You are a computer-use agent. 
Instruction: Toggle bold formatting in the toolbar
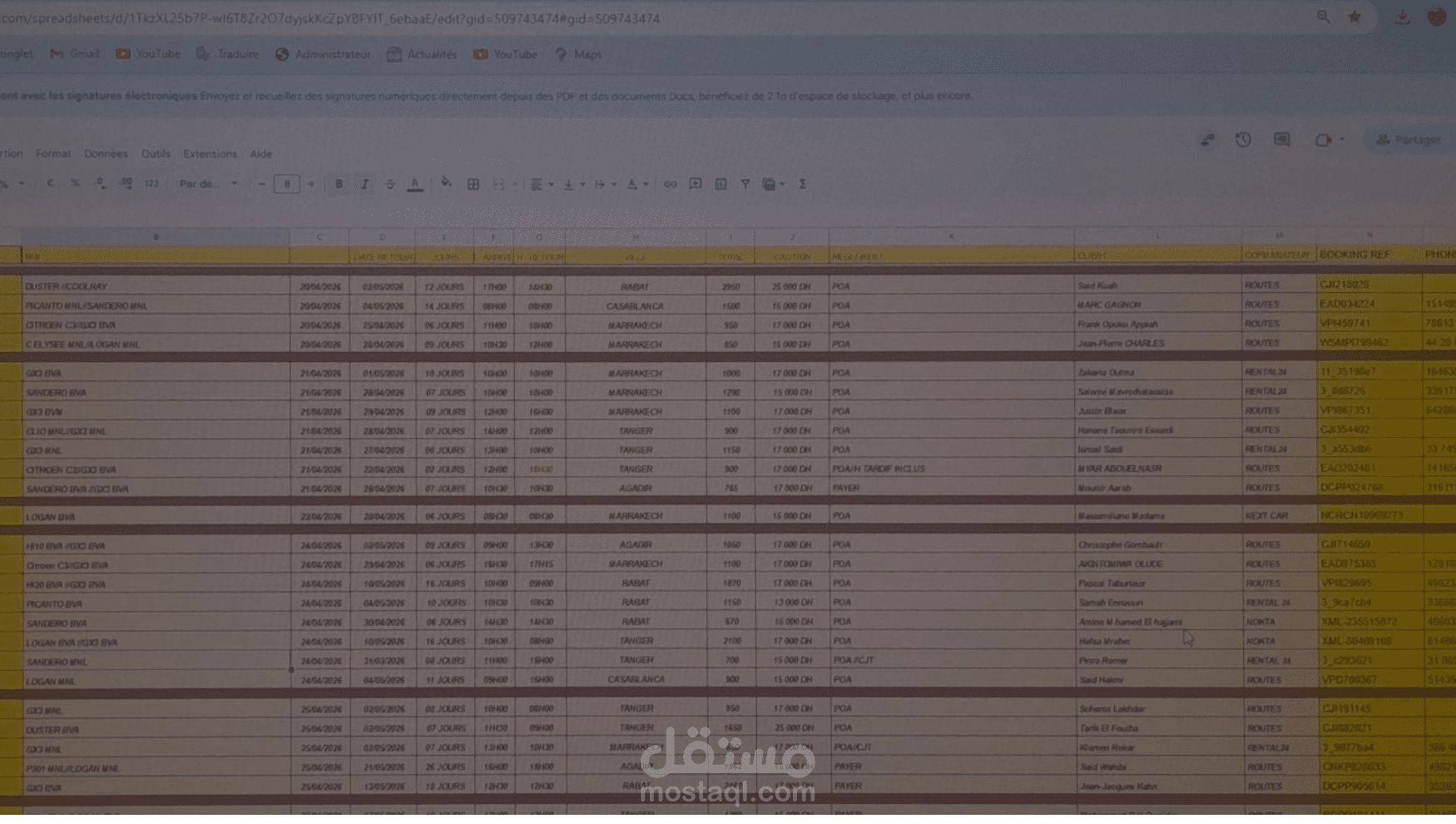(339, 184)
